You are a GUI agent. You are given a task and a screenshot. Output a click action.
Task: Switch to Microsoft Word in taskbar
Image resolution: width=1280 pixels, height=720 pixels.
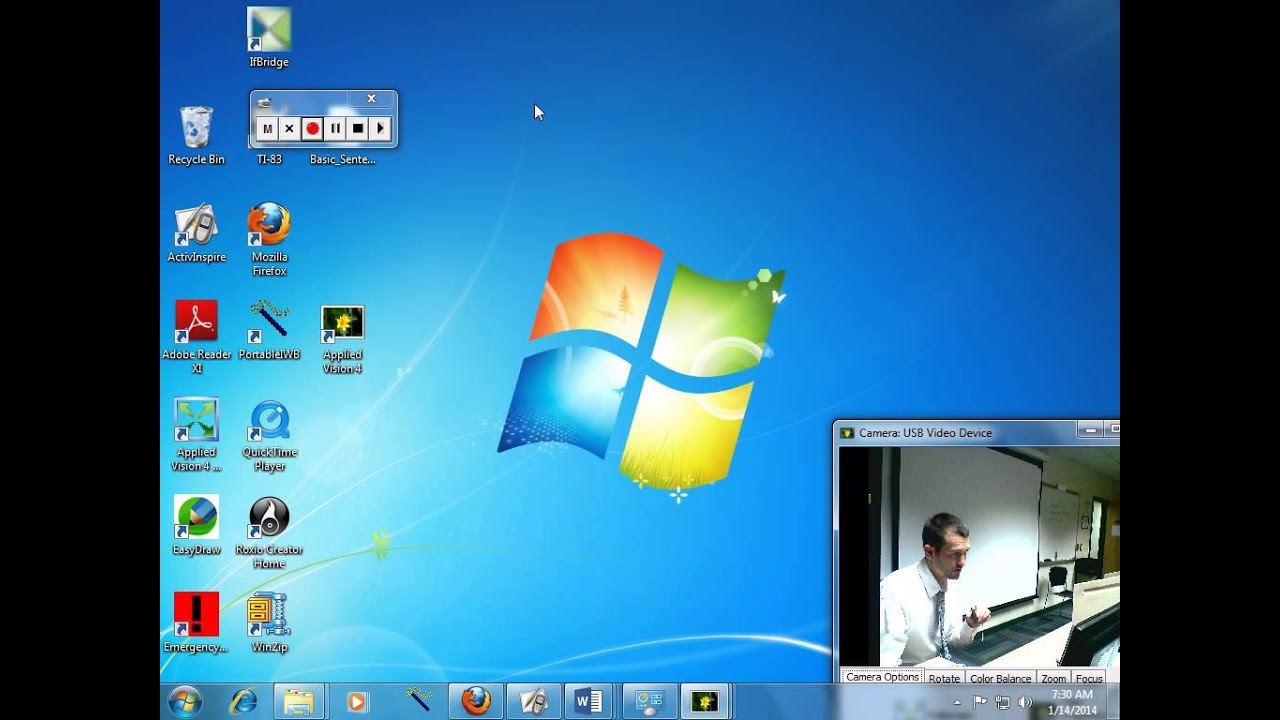point(590,702)
